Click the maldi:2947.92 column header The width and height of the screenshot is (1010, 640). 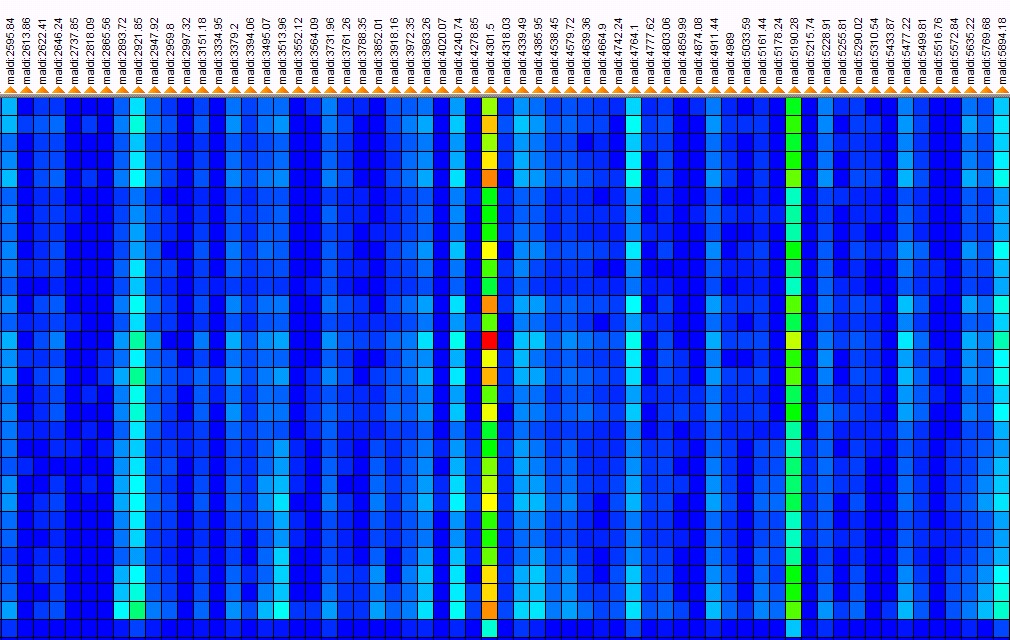154,51
